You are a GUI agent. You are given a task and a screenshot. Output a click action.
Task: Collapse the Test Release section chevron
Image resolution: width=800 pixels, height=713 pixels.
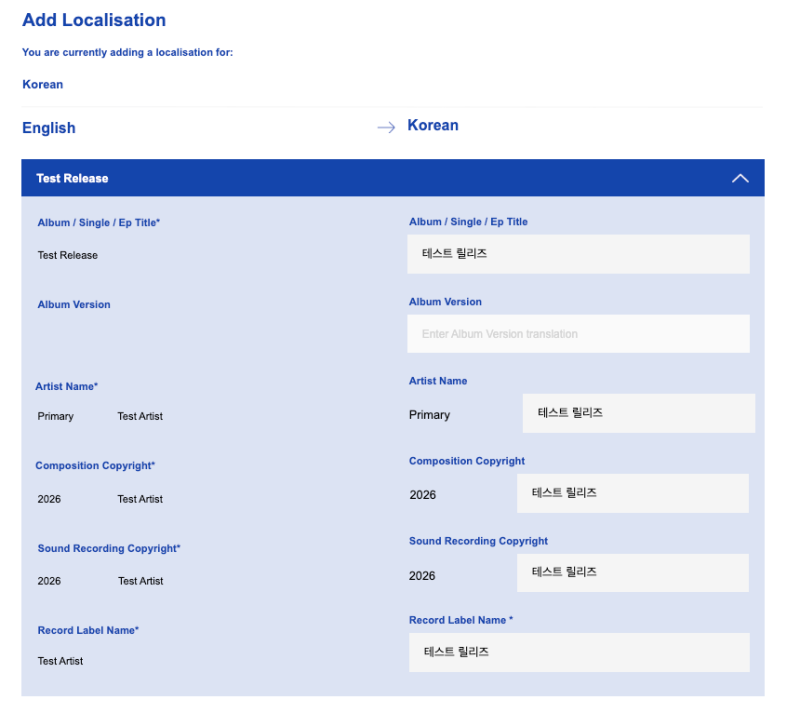click(x=740, y=178)
